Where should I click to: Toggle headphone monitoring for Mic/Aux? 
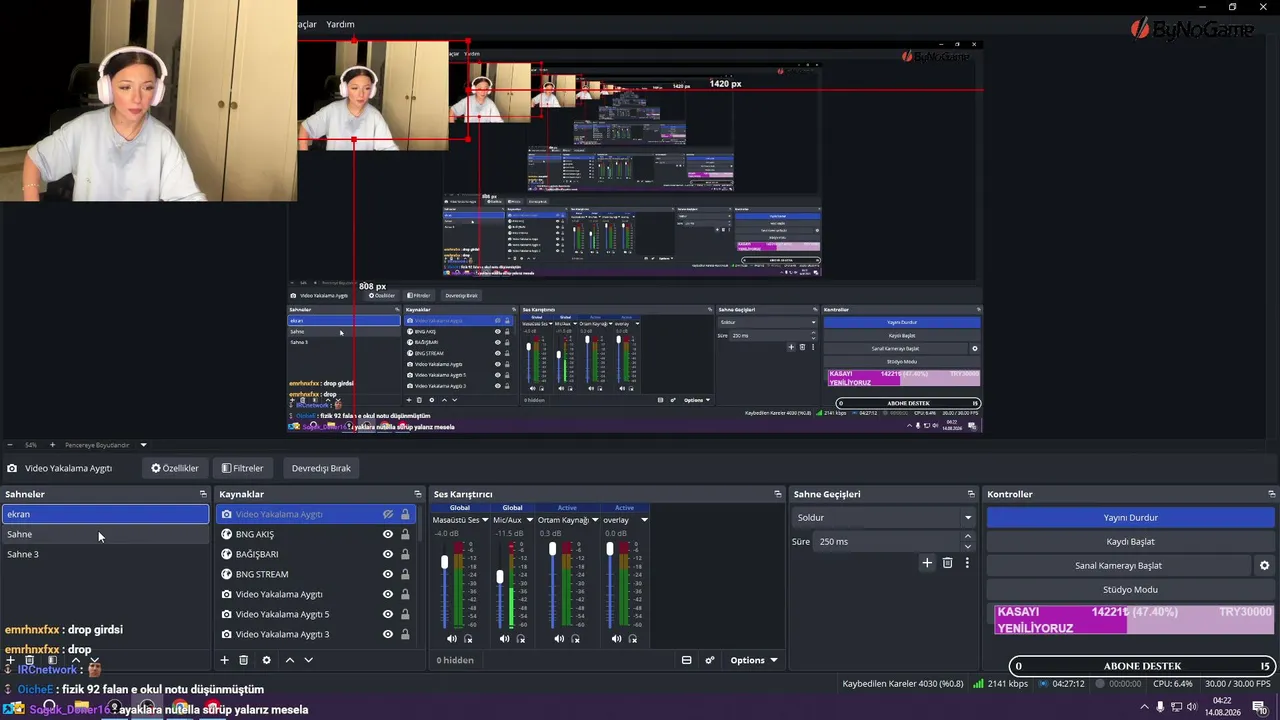coord(521,639)
